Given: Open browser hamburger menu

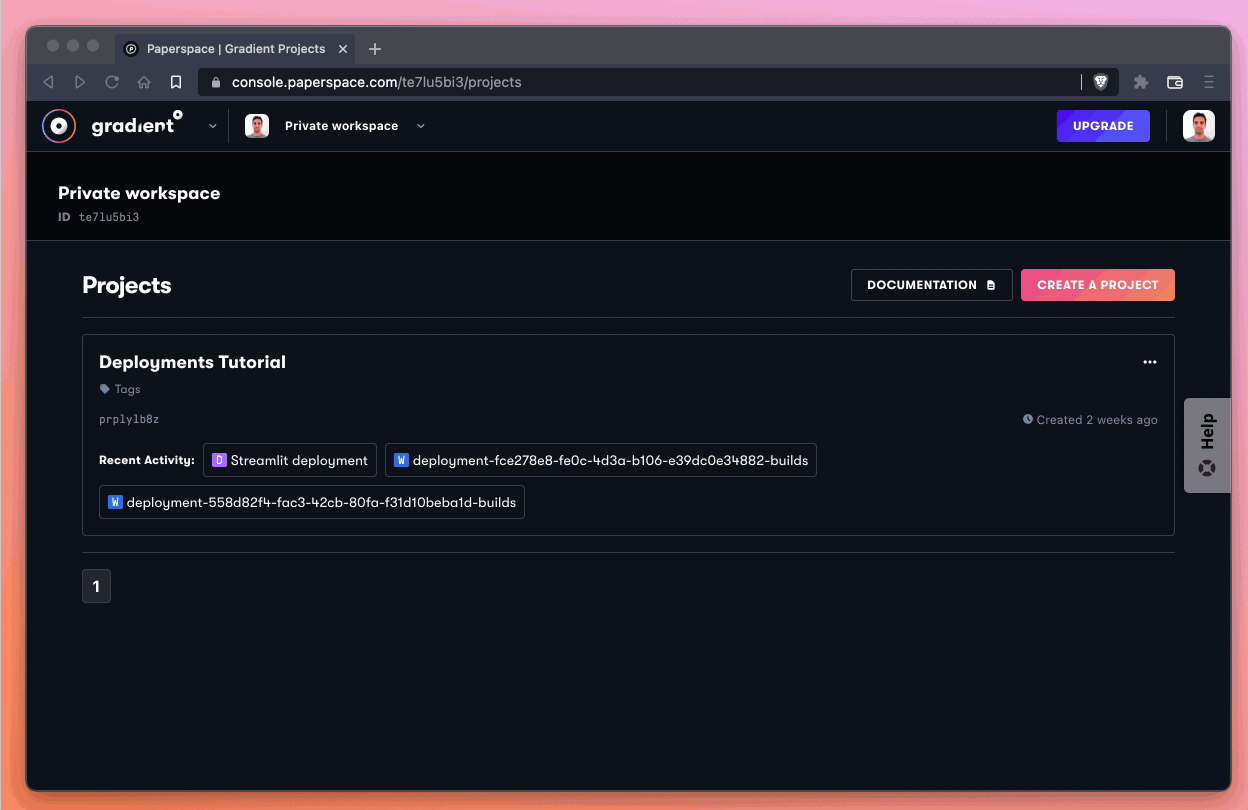Looking at the screenshot, I should coord(1208,82).
